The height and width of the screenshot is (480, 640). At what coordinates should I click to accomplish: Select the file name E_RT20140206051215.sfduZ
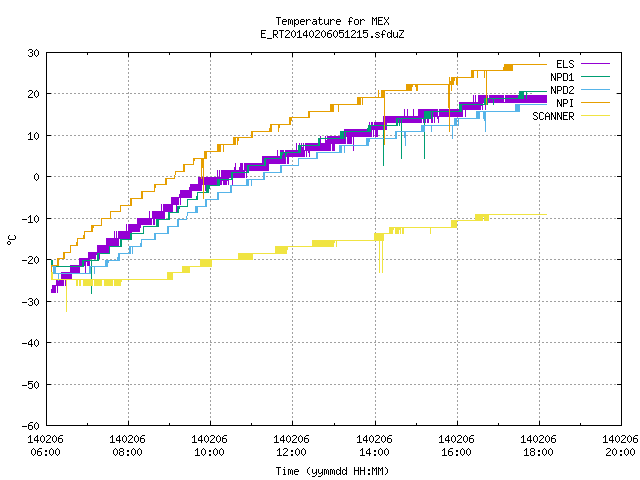[x=332, y=34]
